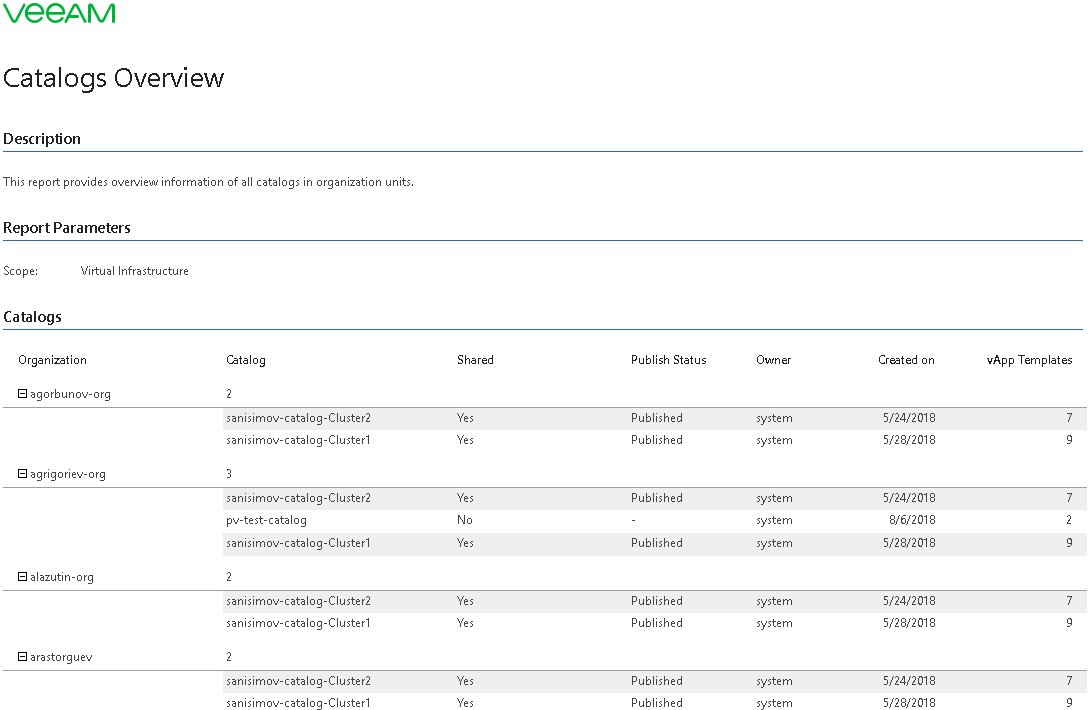
Task: Select the pv-test-catalog row
Action: 266,520
